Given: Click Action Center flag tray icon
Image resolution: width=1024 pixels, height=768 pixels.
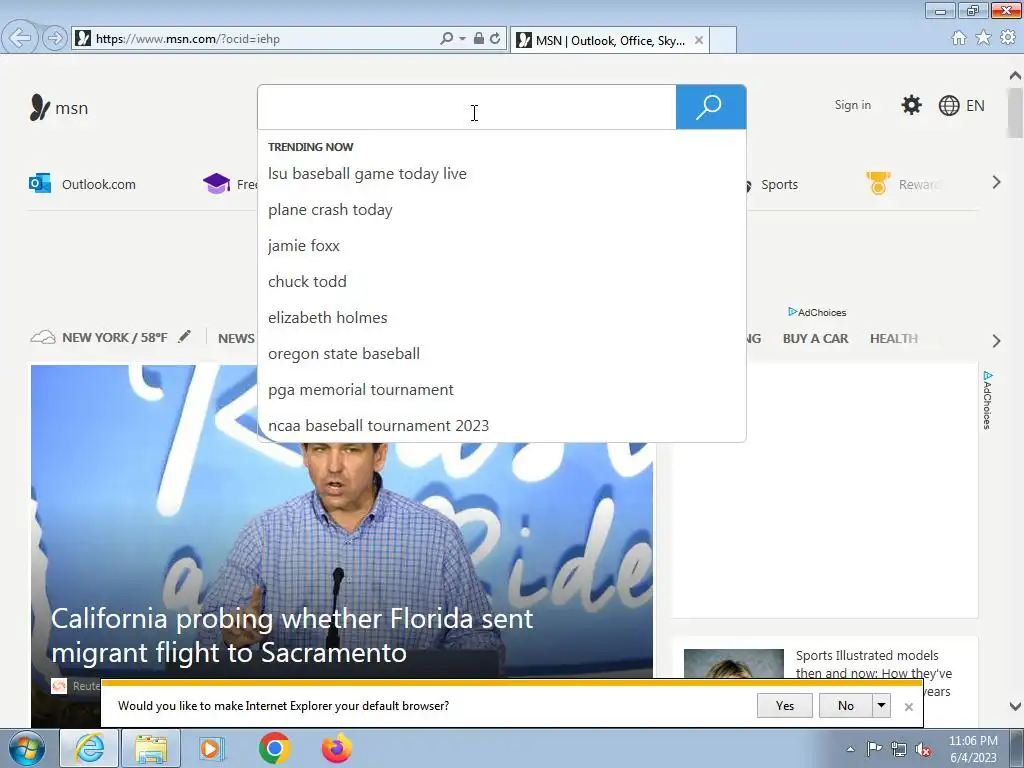Looking at the screenshot, I should pyautogui.click(x=874, y=749).
